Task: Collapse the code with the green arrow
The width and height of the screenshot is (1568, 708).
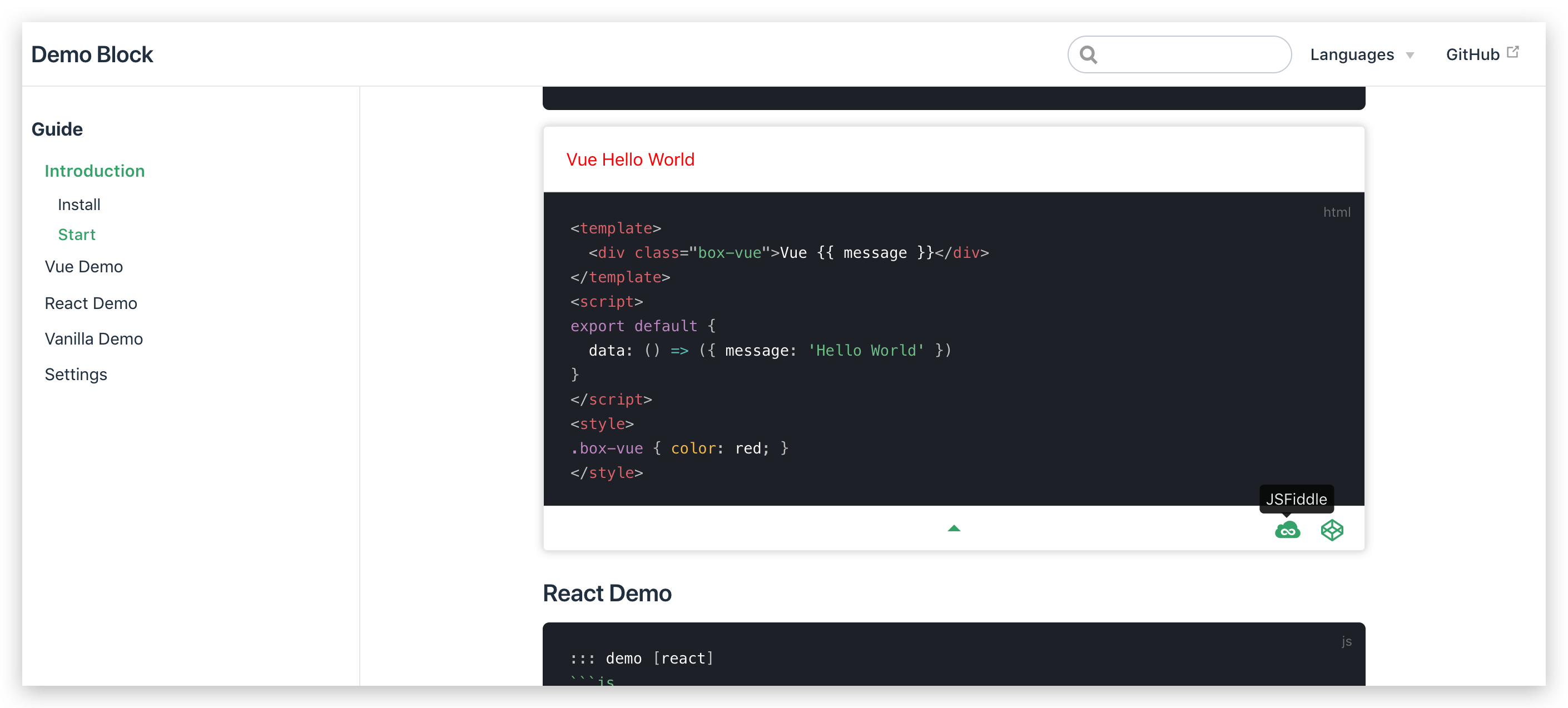Action: point(953,528)
